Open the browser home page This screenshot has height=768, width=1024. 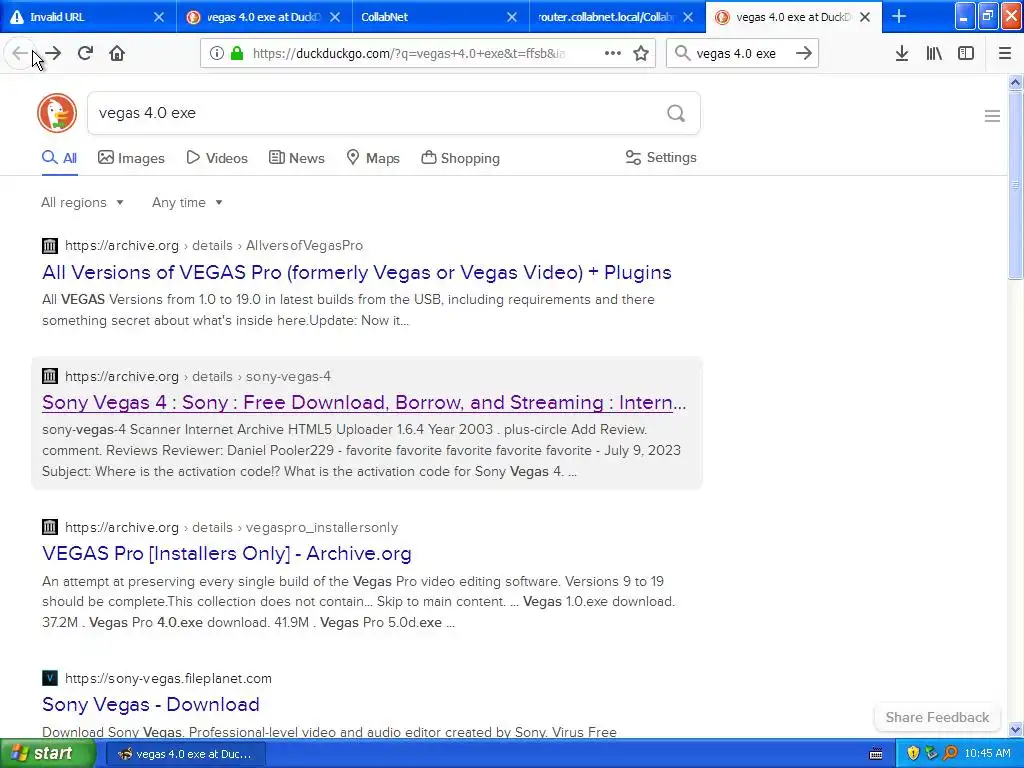click(x=117, y=54)
